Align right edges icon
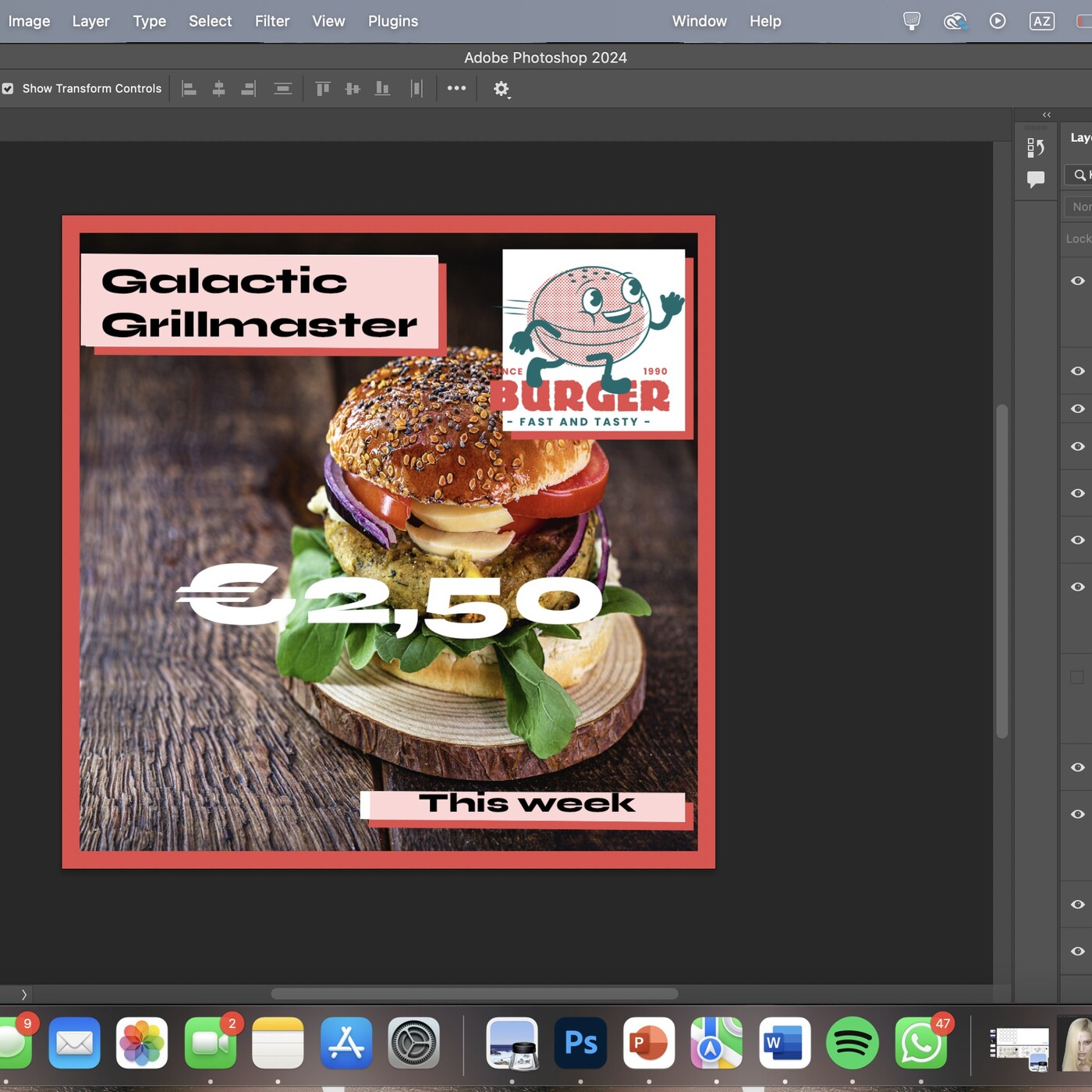The width and height of the screenshot is (1092, 1092). click(249, 89)
